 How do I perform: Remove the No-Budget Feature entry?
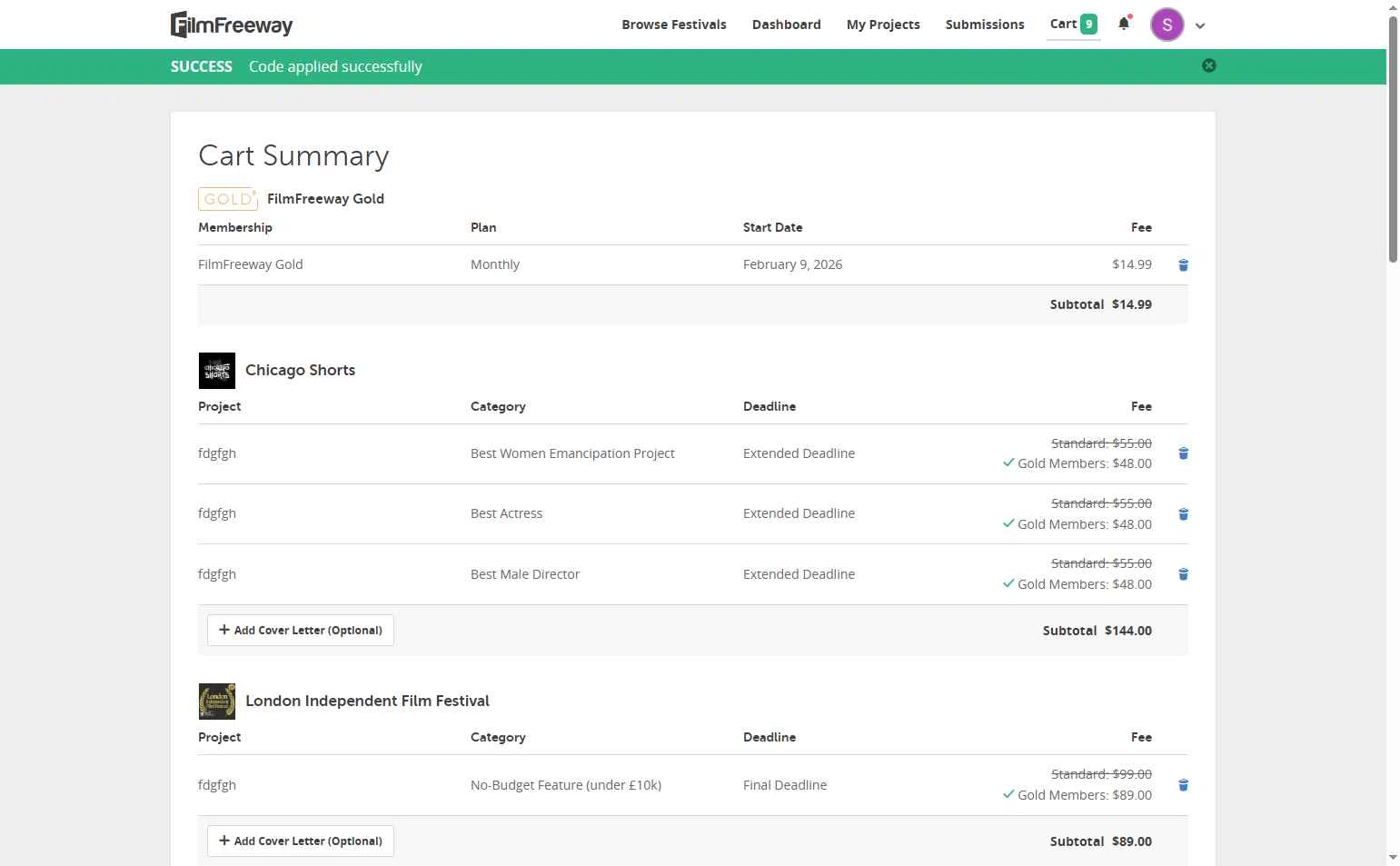pyautogui.click(x=1183, y=785)
